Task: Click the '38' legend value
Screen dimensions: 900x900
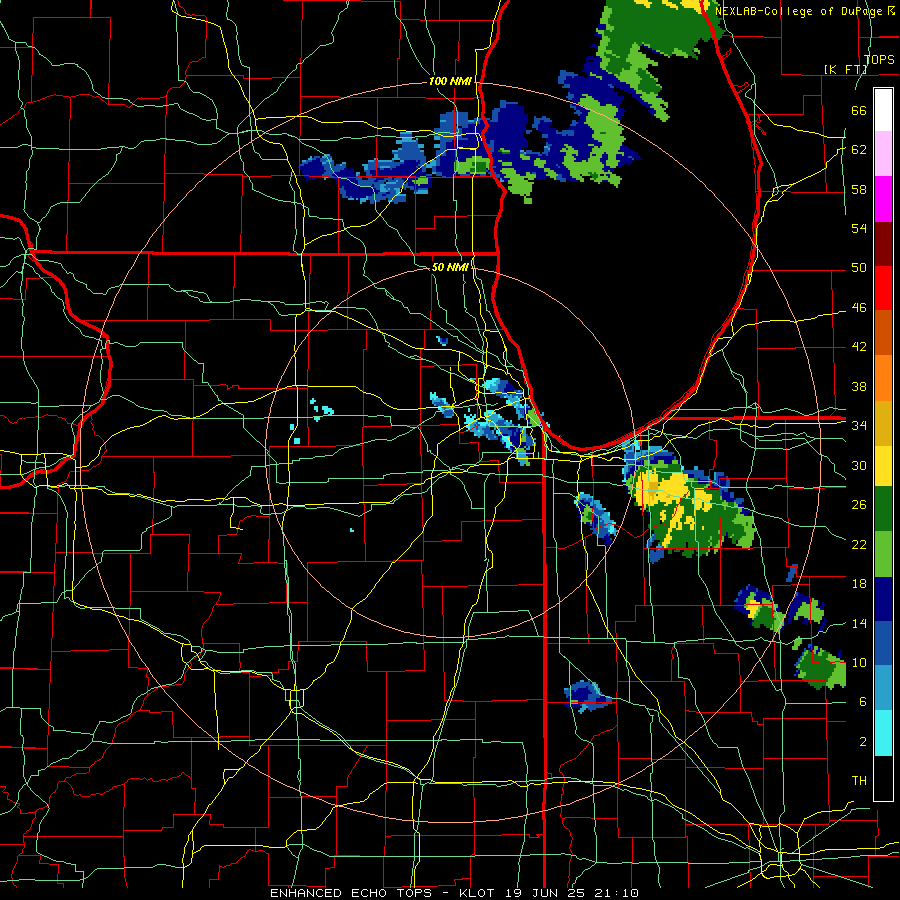Action: [859, 386]
